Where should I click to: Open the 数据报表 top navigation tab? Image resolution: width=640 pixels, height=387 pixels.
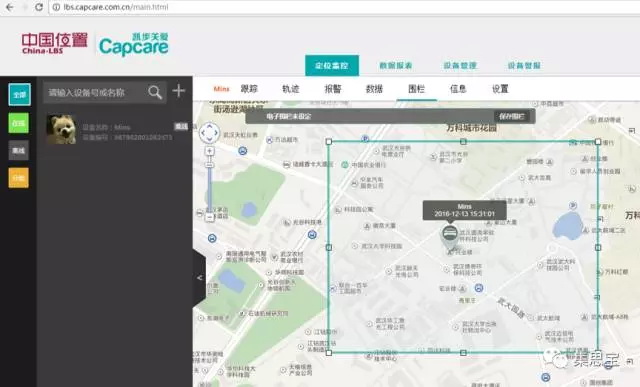pyautogui.click(x=396, y=65)
